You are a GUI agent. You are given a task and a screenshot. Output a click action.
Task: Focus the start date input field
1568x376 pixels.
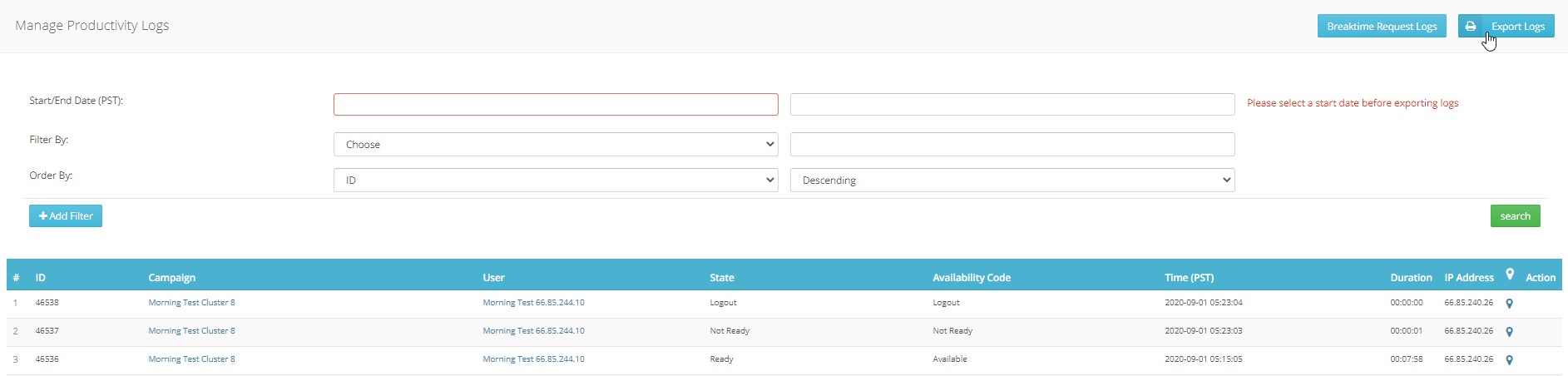555,105
